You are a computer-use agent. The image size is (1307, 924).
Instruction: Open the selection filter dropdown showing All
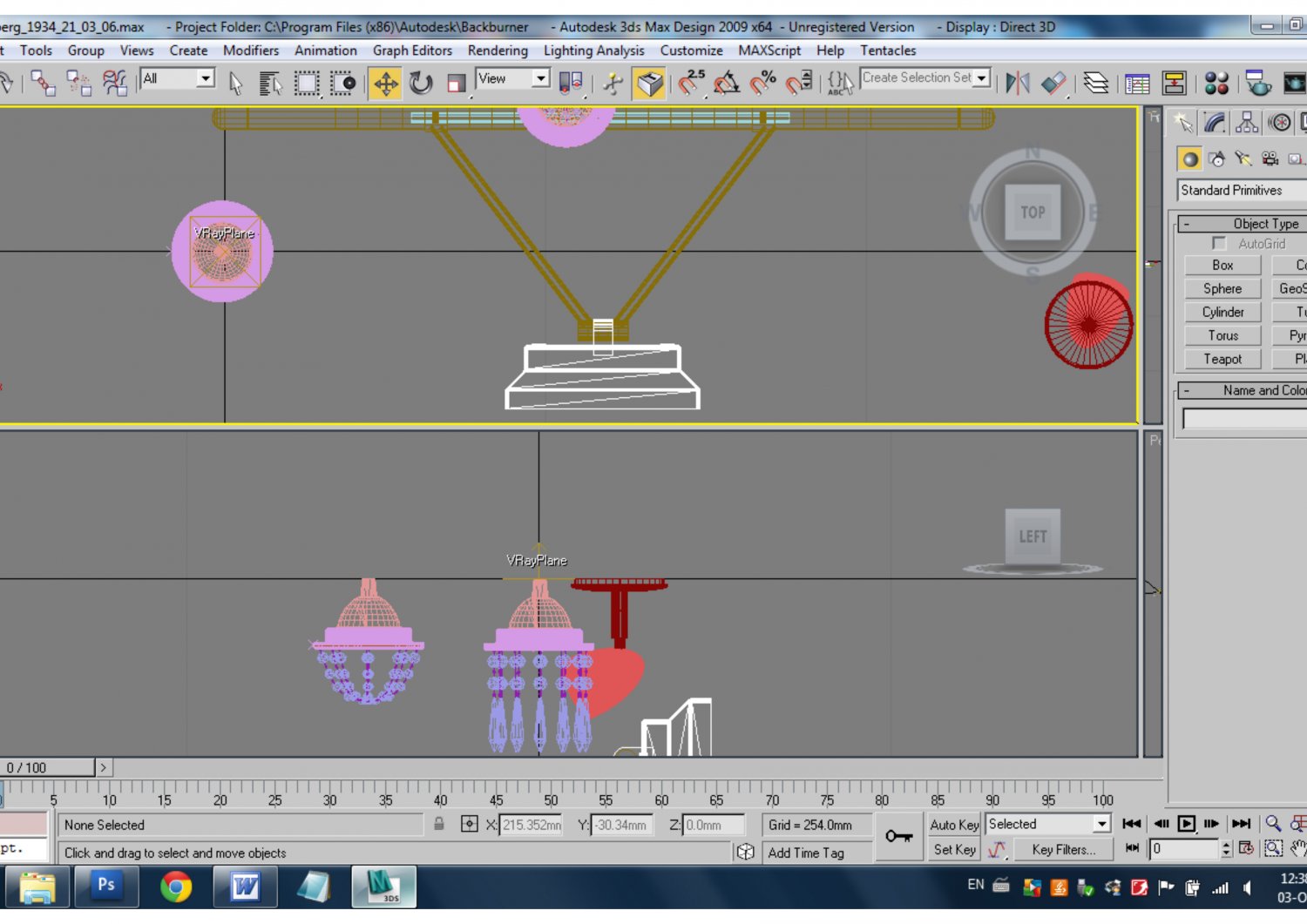206,78
